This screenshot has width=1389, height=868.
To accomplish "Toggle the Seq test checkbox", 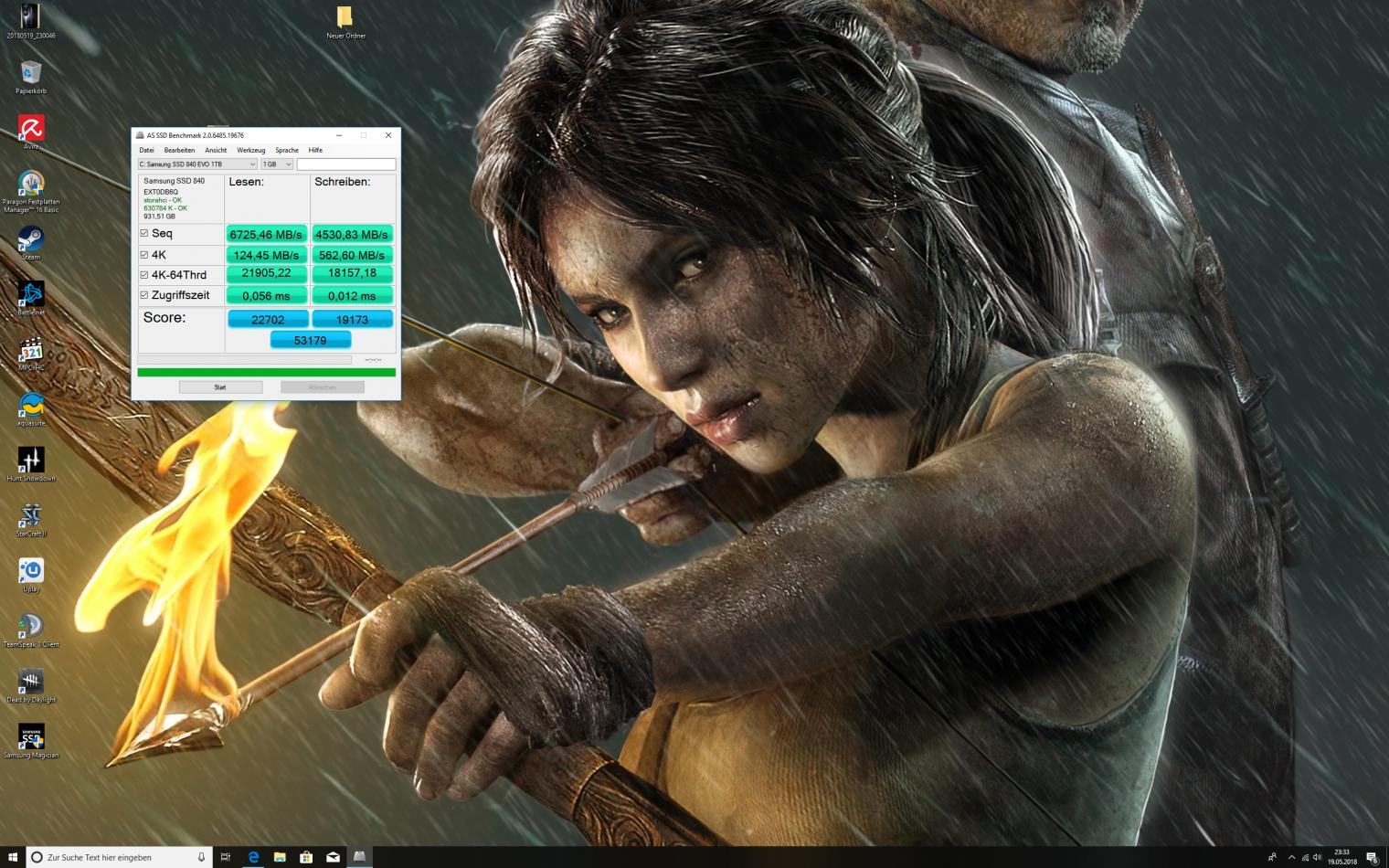I will 144,233.
